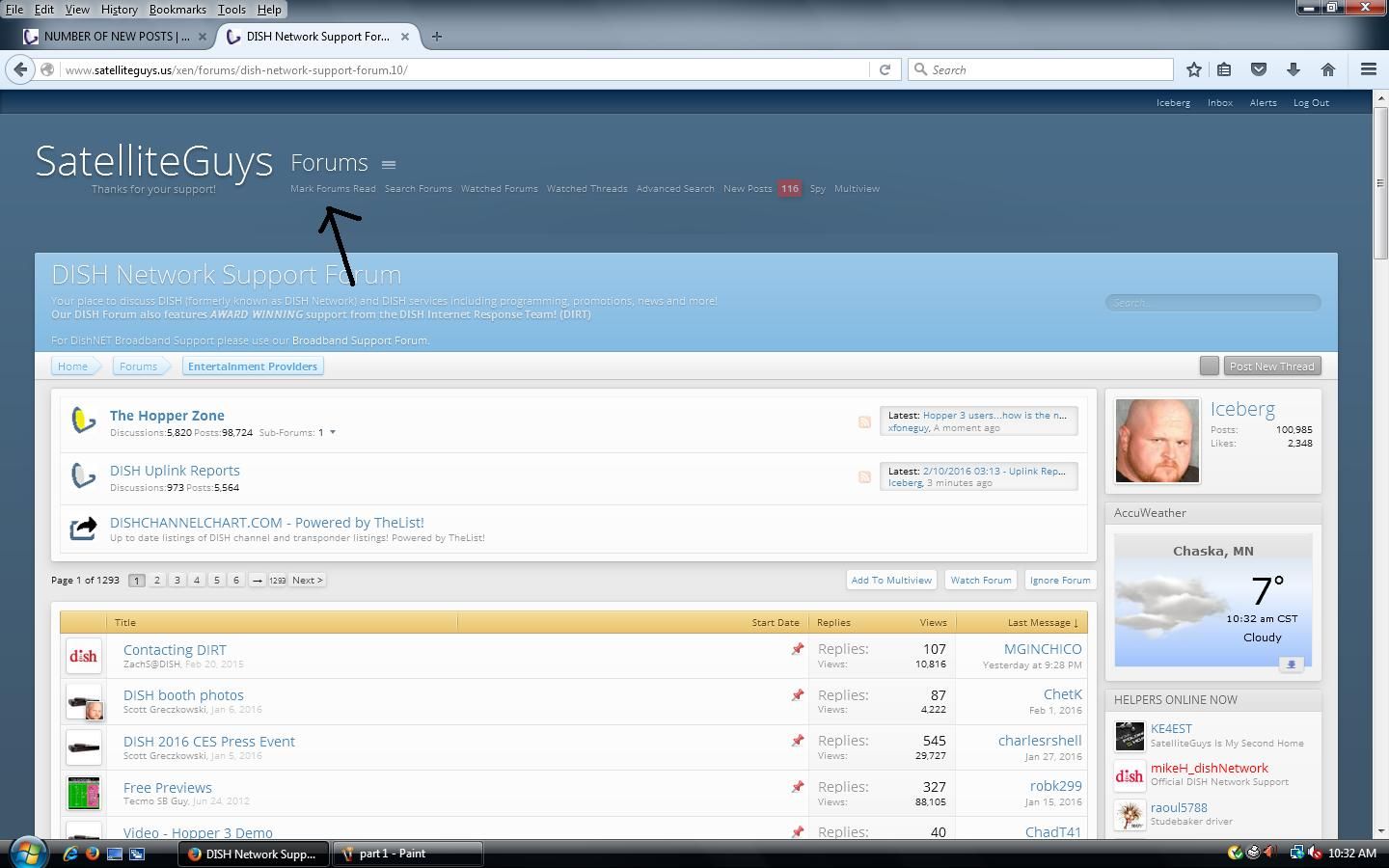Open the Forums hamburger menu icon
This screenshot has height=868, width=1389.
389,165
